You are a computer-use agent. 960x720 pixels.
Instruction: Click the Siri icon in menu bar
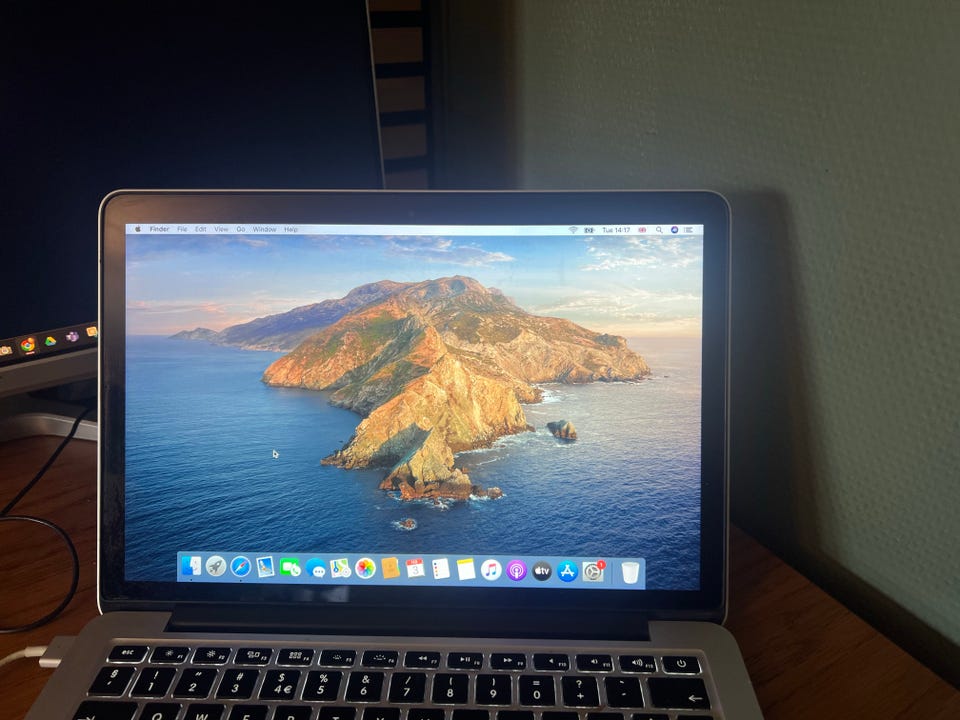pyautogui.click(x=674, y=230)
